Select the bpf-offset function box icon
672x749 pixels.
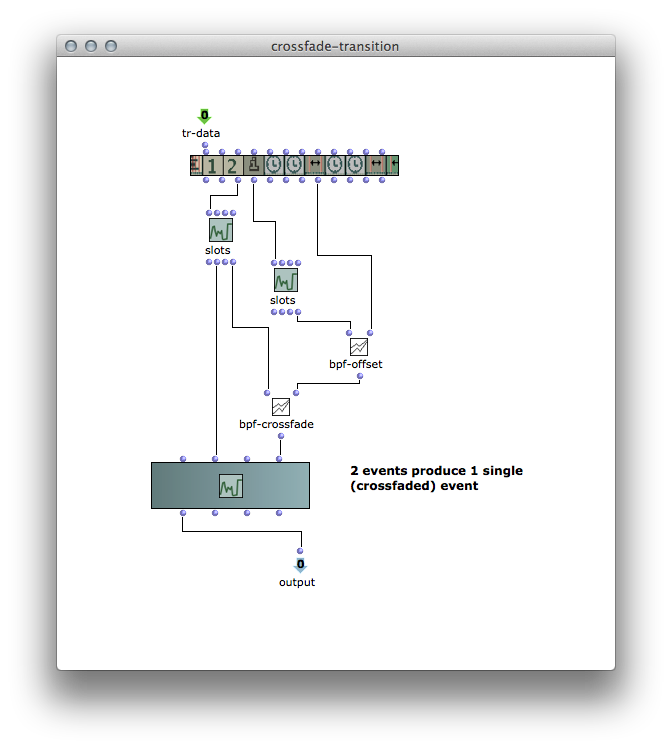tap(359, 347)
